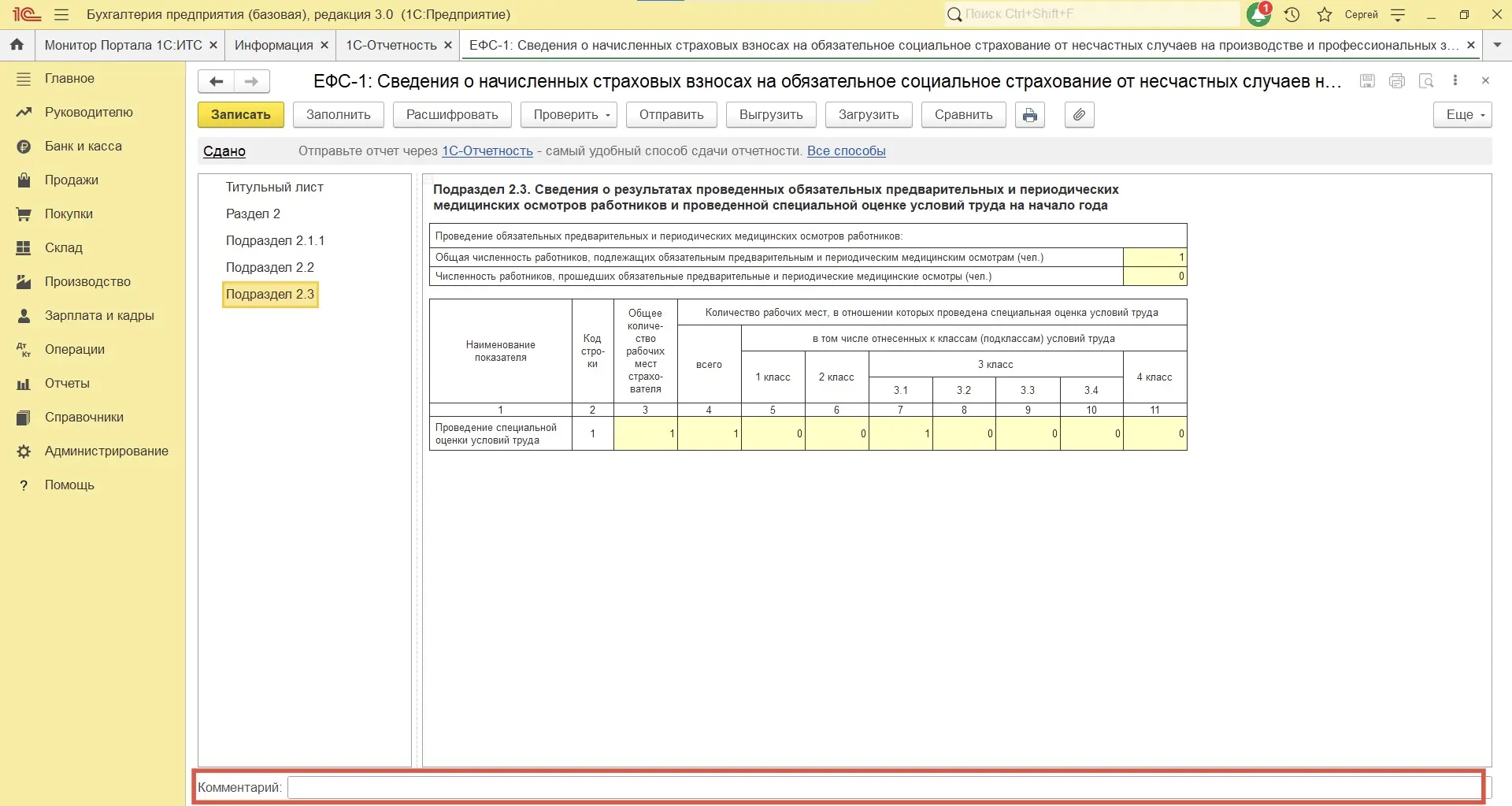Screen dimensions: 1512x806
Task: Open the Администрирование section
Action: [106, 451]
